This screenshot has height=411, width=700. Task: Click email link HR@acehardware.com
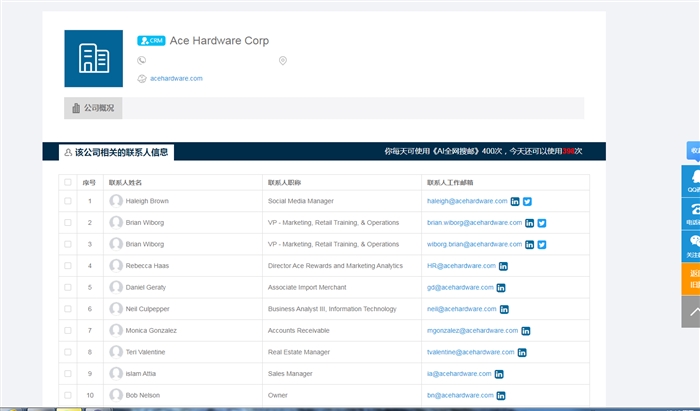(x=461, y=266)
